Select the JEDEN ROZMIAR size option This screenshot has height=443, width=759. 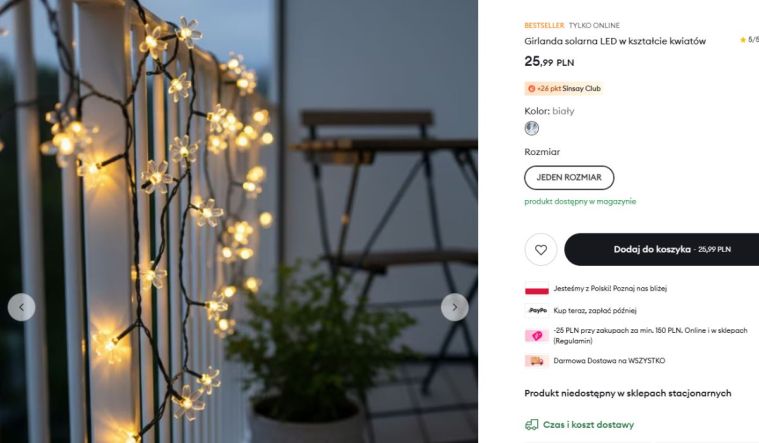pyautogui.click(x=569, y=178)
